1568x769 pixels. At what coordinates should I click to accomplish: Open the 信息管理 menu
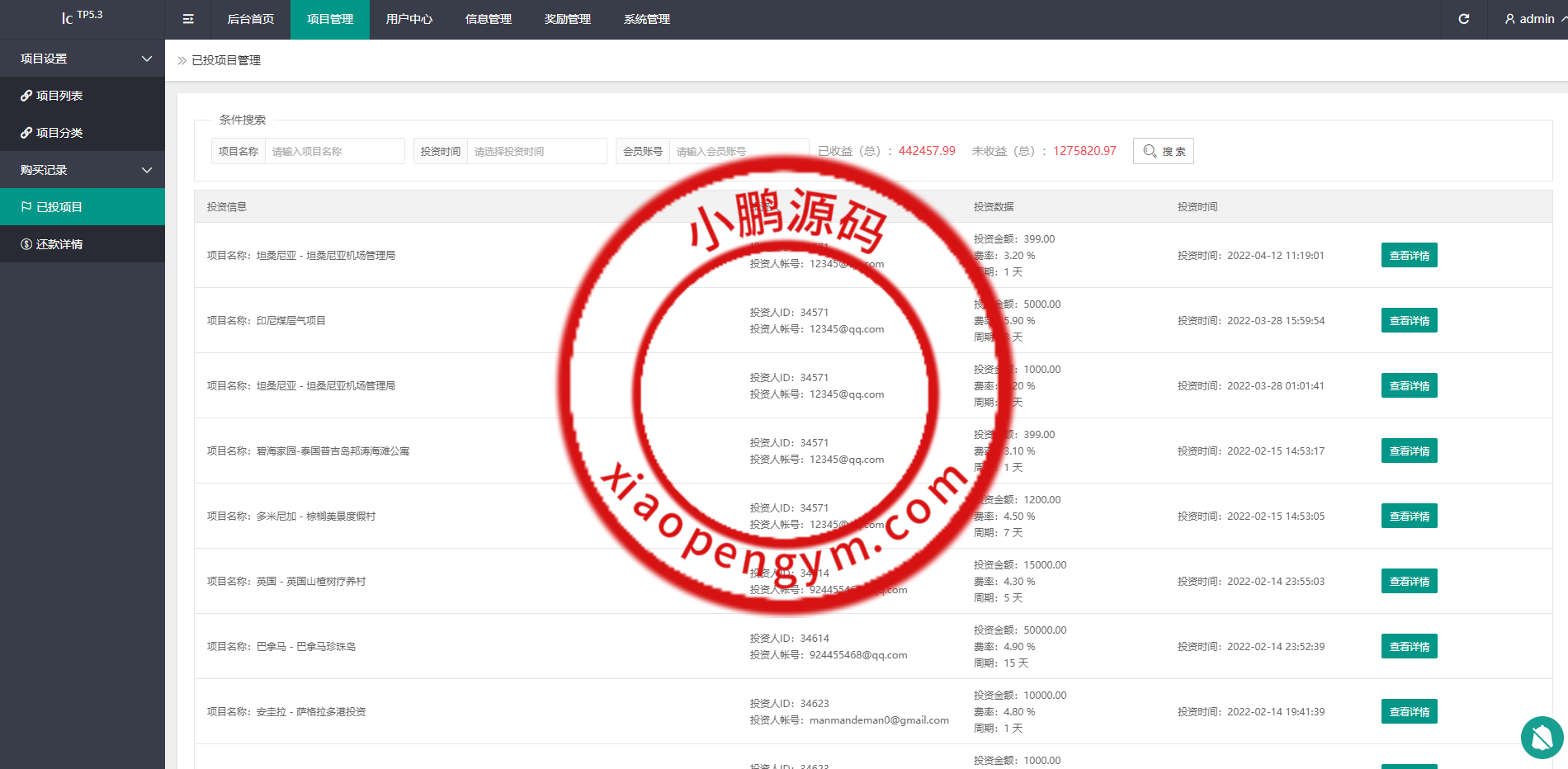coord(488,19)
